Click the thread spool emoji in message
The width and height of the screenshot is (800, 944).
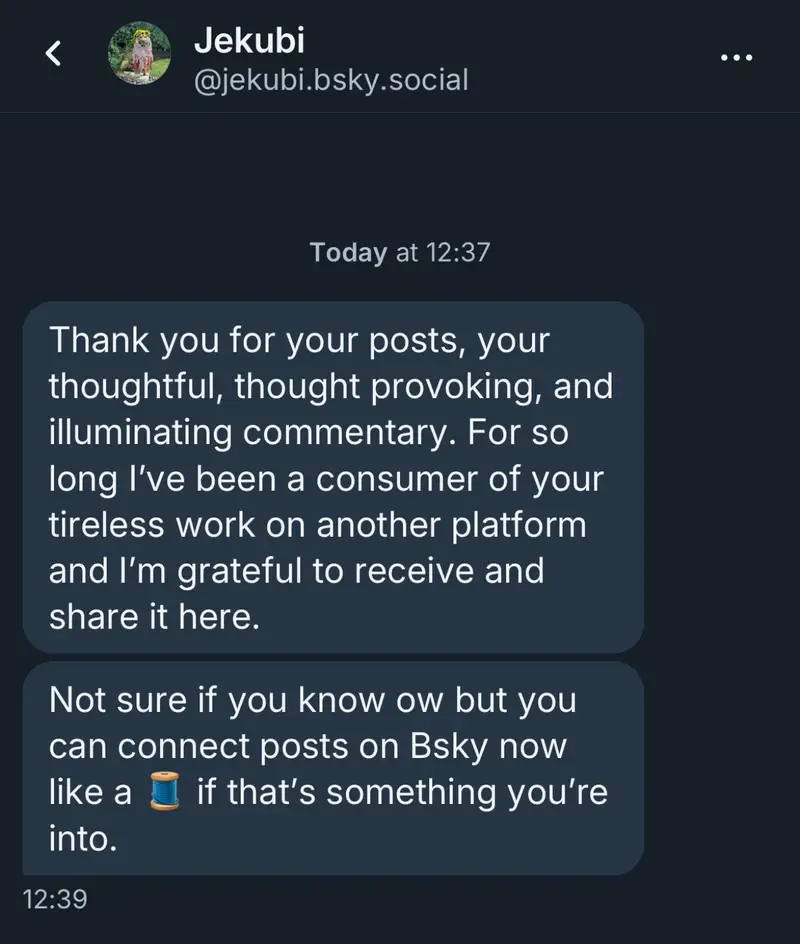(164, 792)
